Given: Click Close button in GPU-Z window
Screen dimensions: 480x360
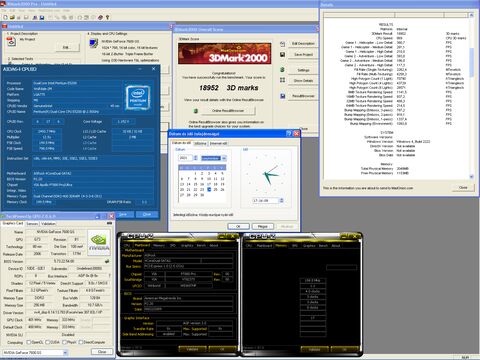Looking at the screenshot, I should coord(102,352).
